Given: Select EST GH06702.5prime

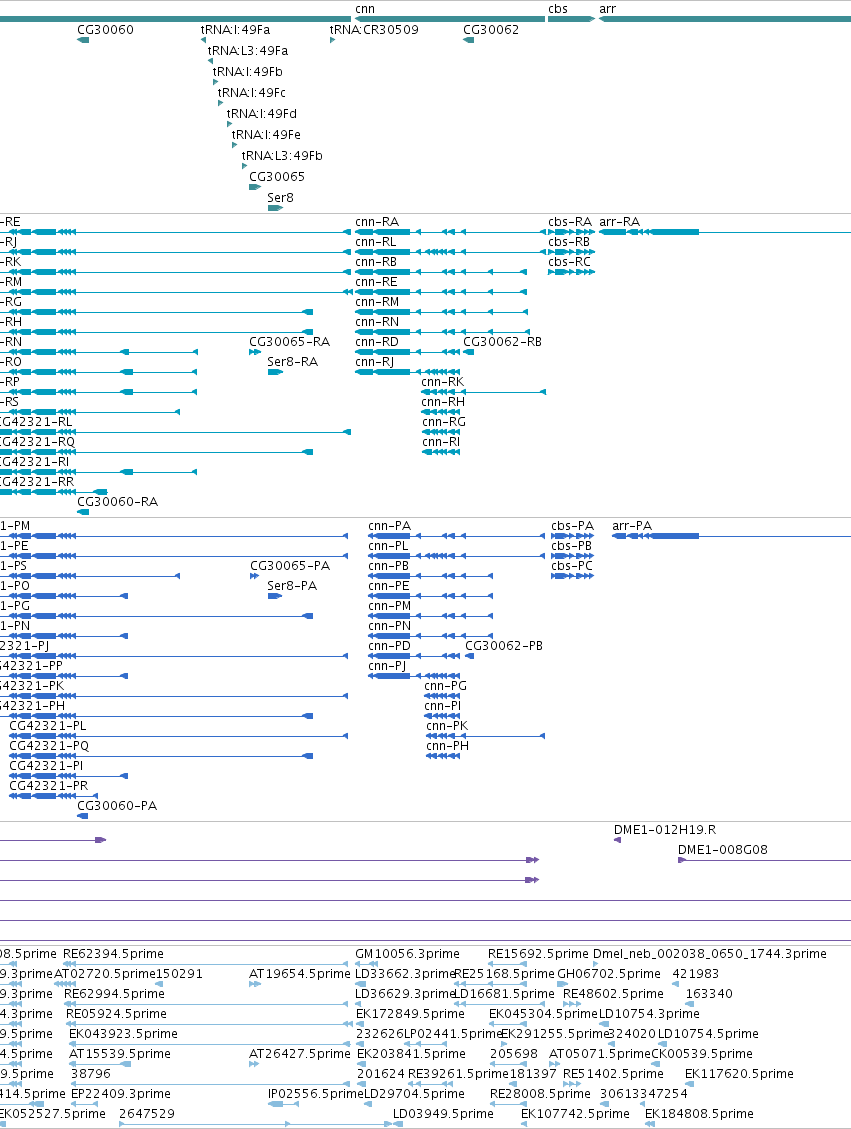Looking at the screenshot, I should tap(609, 974).
